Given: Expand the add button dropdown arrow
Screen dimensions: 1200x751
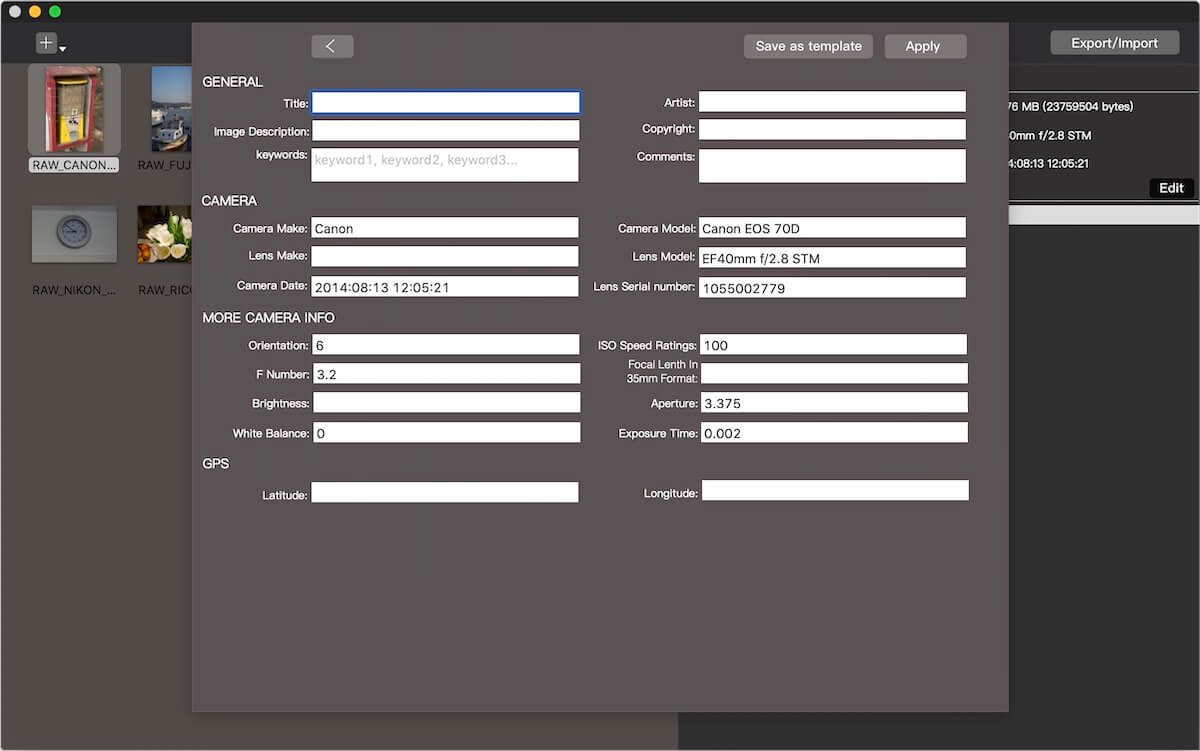Looking at the screenshot, I should [63, 49].
